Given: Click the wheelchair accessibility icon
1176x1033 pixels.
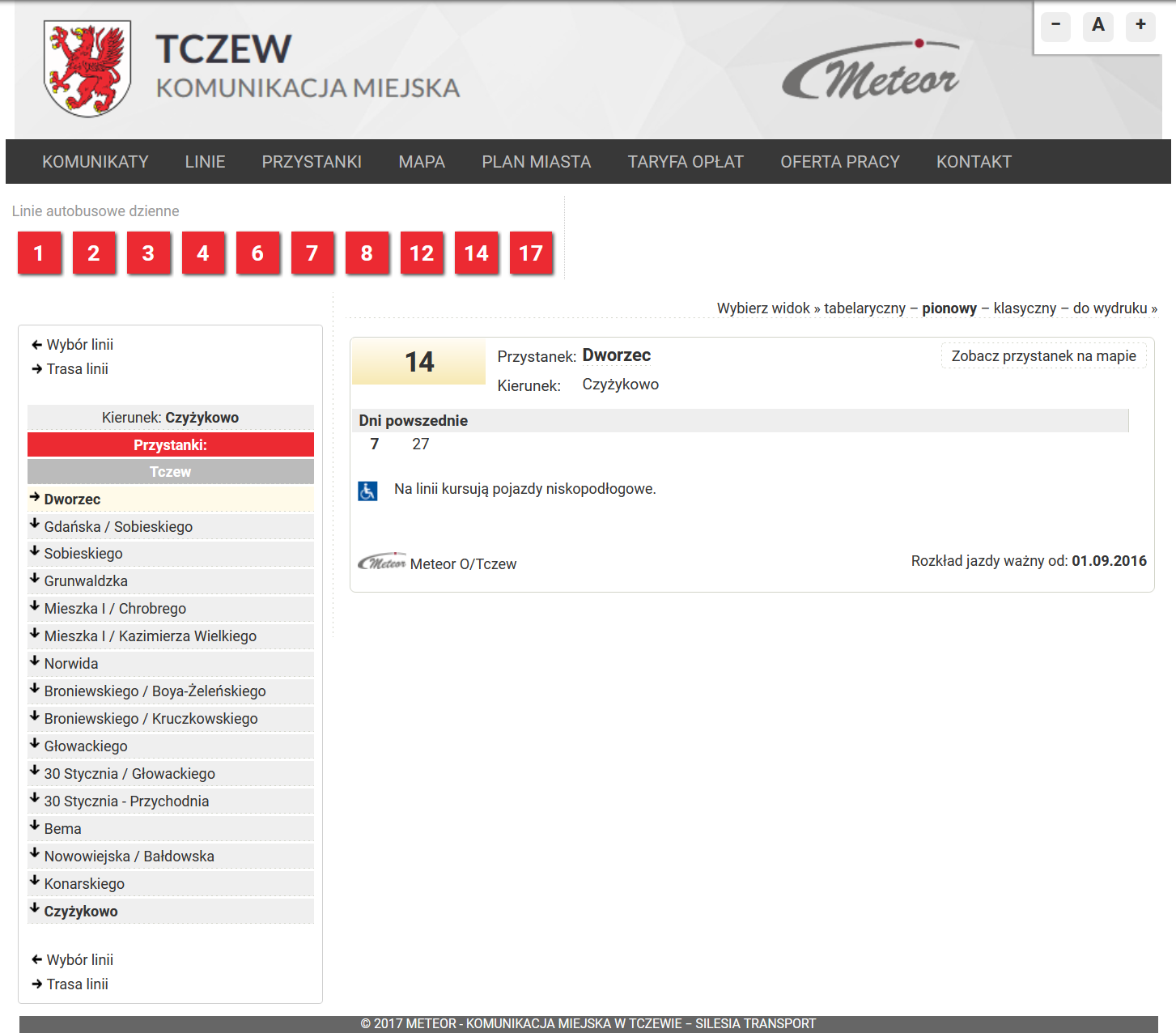Looking at the screenshot, I should (x=367, y=491).
